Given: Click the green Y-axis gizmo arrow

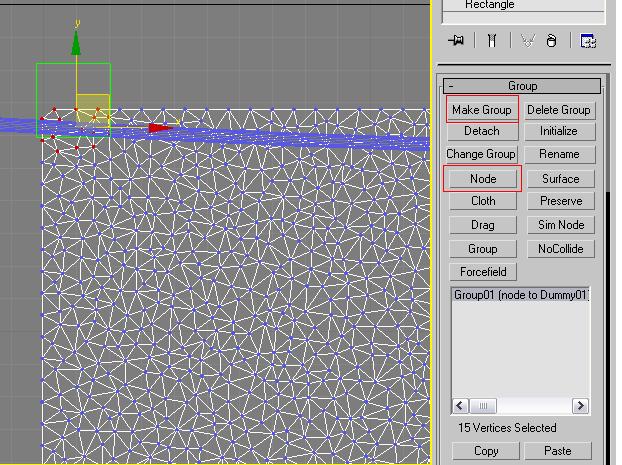Looking at the screenshot, I should pos(76,42).
